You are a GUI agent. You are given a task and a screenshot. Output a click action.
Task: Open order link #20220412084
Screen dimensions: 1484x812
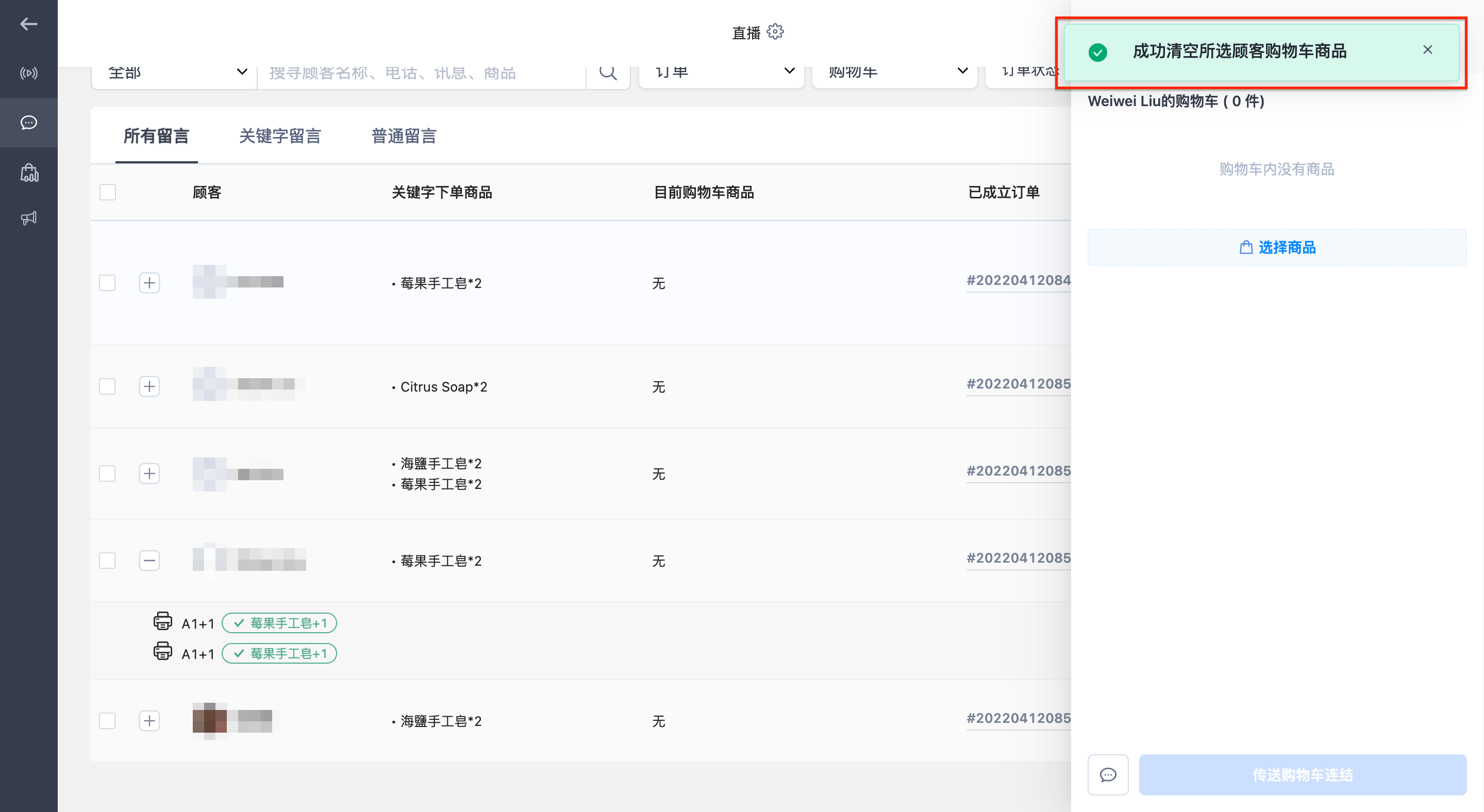coord(1019,280)
